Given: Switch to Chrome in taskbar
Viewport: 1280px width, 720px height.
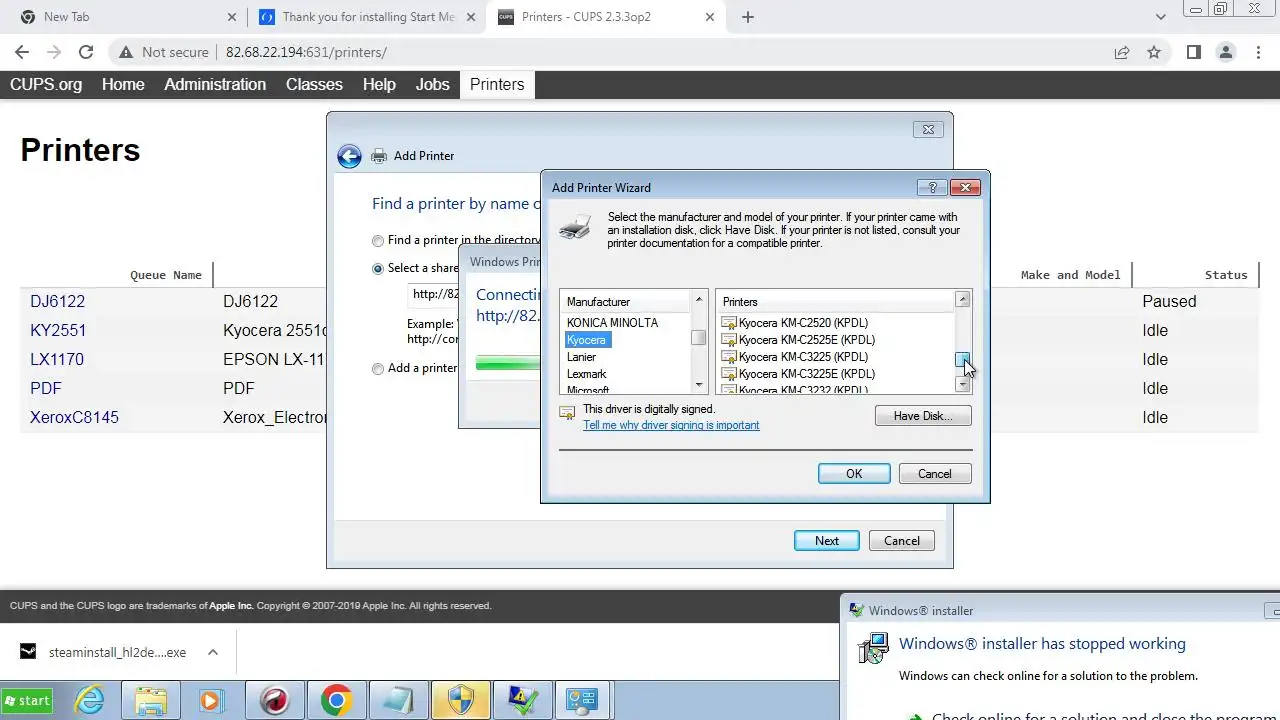Looking at the screenshot, I should (336, 701).
